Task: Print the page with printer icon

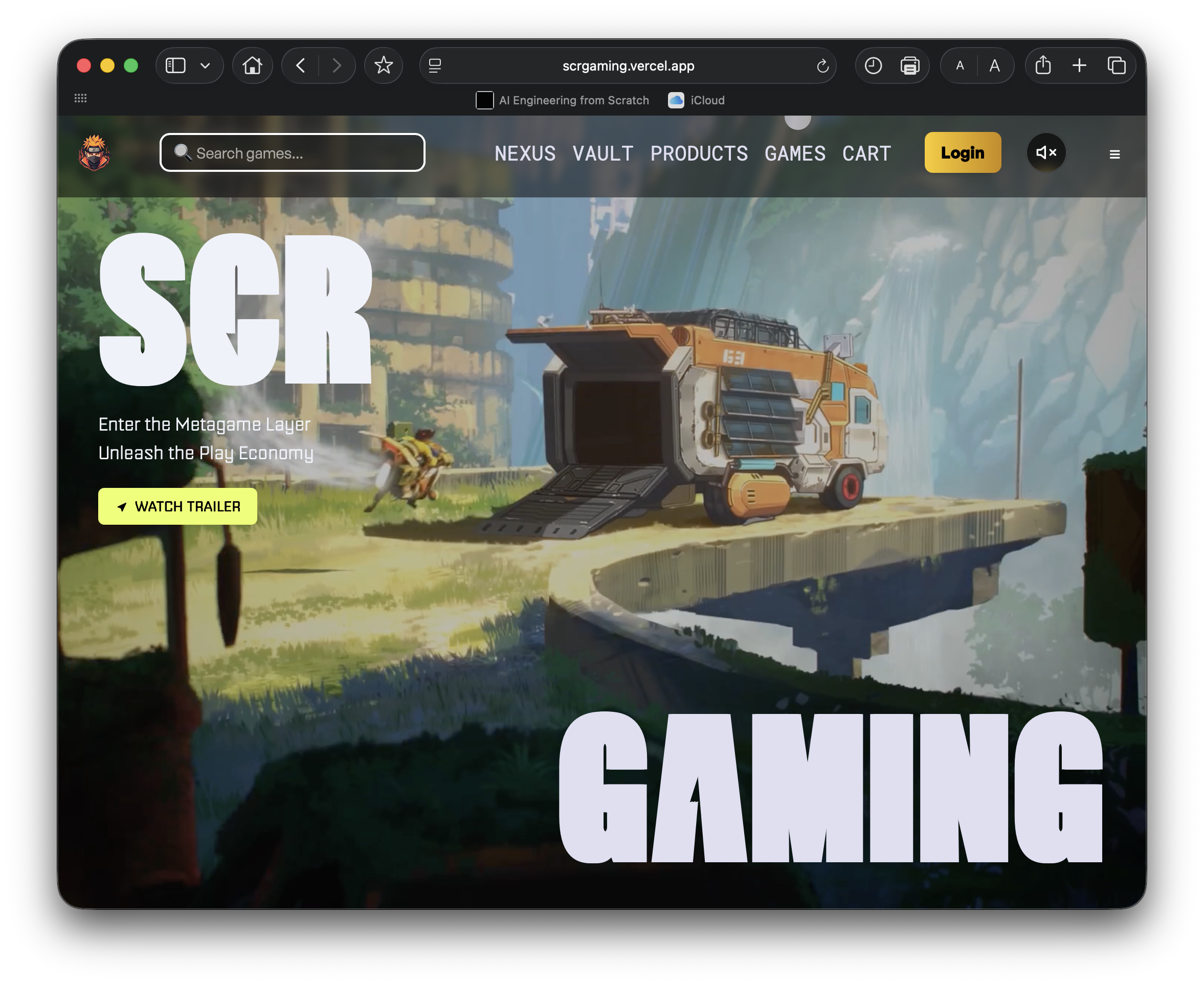Action: 910,66
